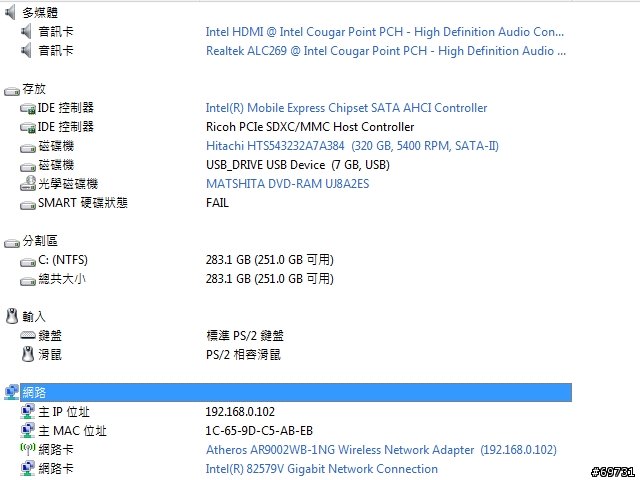The height and width of the screenshot is (480, 640).
Task: Select the 總共大小 label
Action: coord(62,279)
